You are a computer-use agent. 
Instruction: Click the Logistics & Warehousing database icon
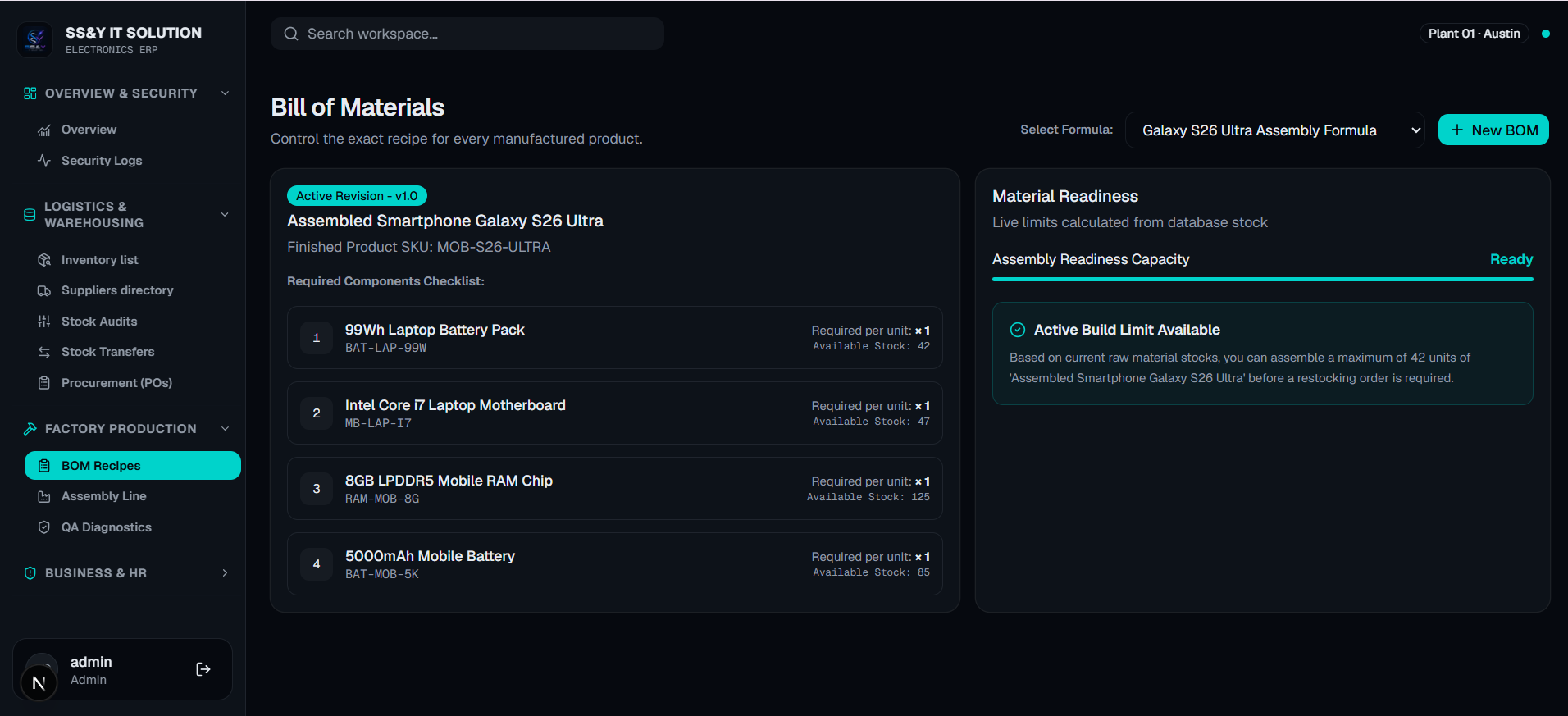pyautogui.click(x=30, y=215)
